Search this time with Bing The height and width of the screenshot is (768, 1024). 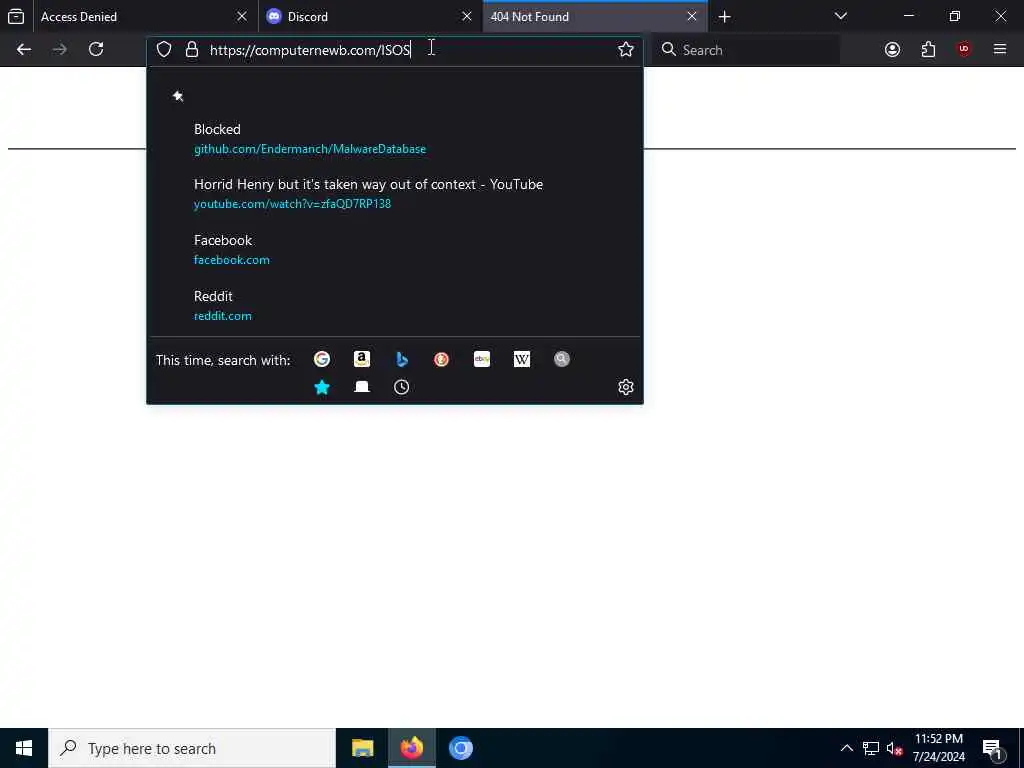[x=402, y=359]
